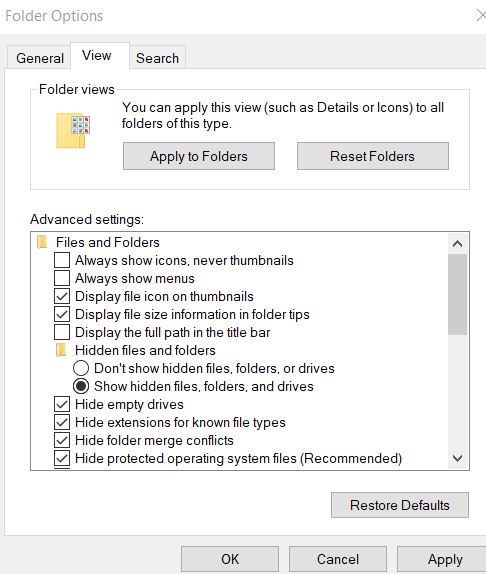486x574 pixels.
Task: Close the Folder Options dialog
Action: [x=481, y=15]
